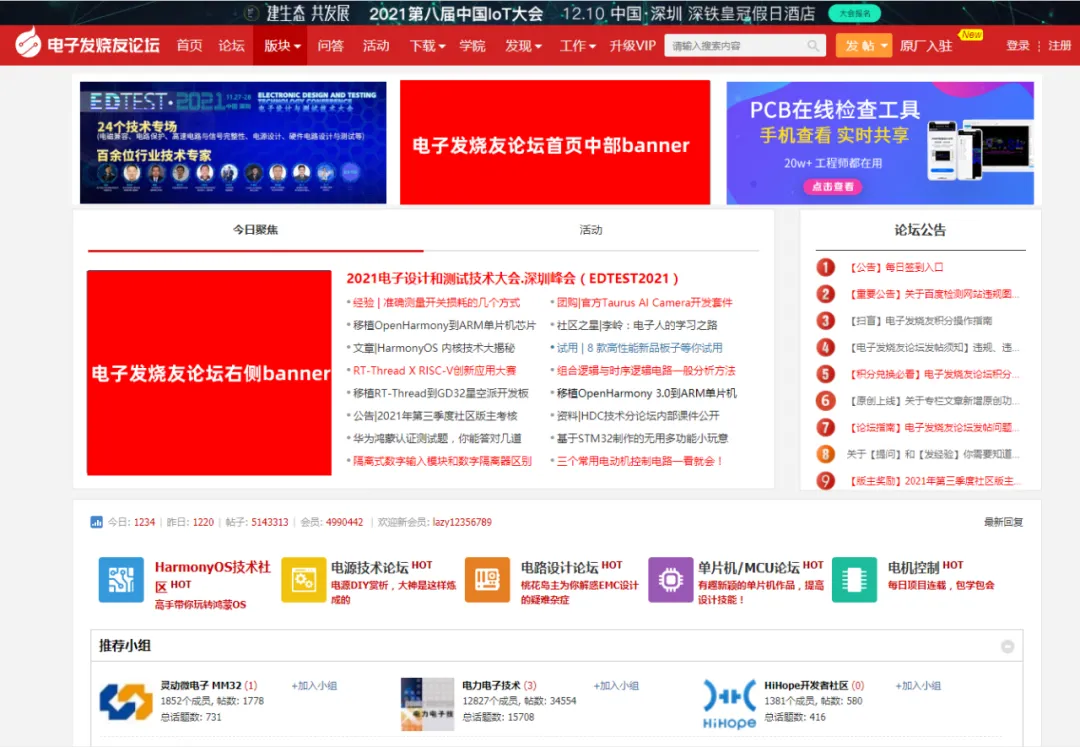Expand the 工作 dropdown menu

point(577,45)
